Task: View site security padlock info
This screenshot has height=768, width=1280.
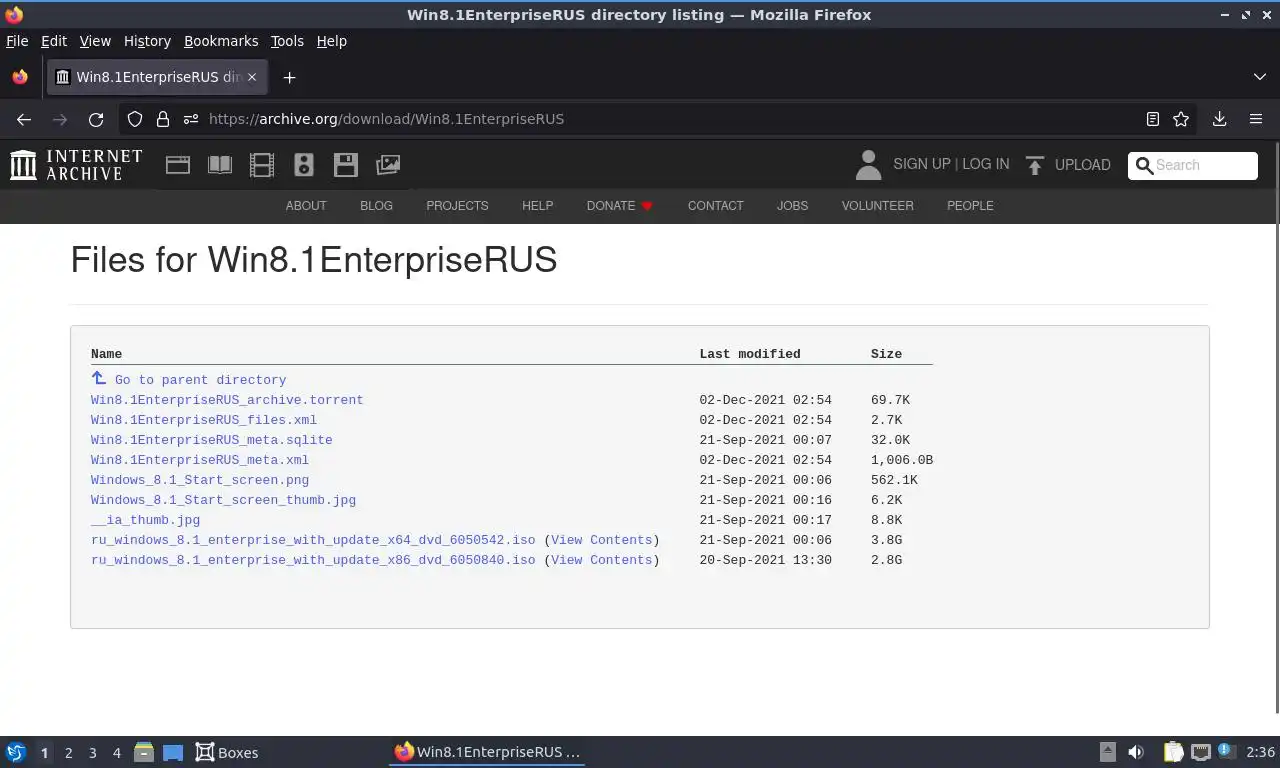Action: point(163,119)
